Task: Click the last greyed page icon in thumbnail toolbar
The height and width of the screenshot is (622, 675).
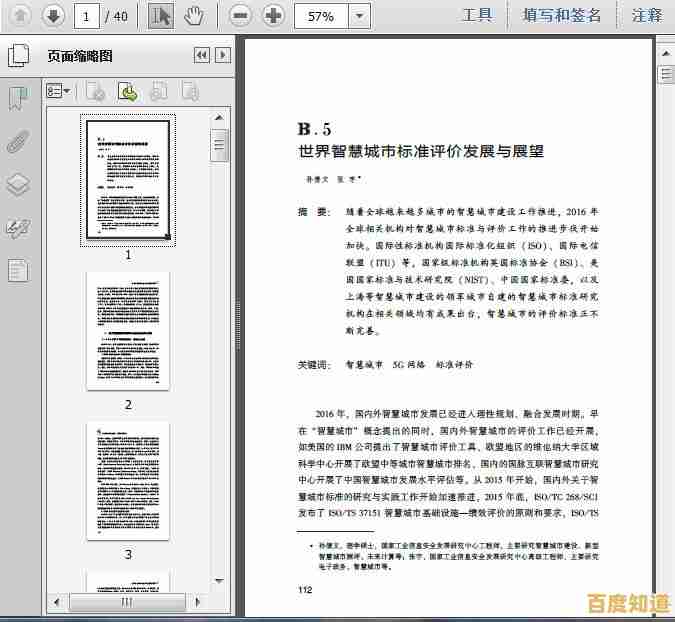Action: click(x=190, y=91)
